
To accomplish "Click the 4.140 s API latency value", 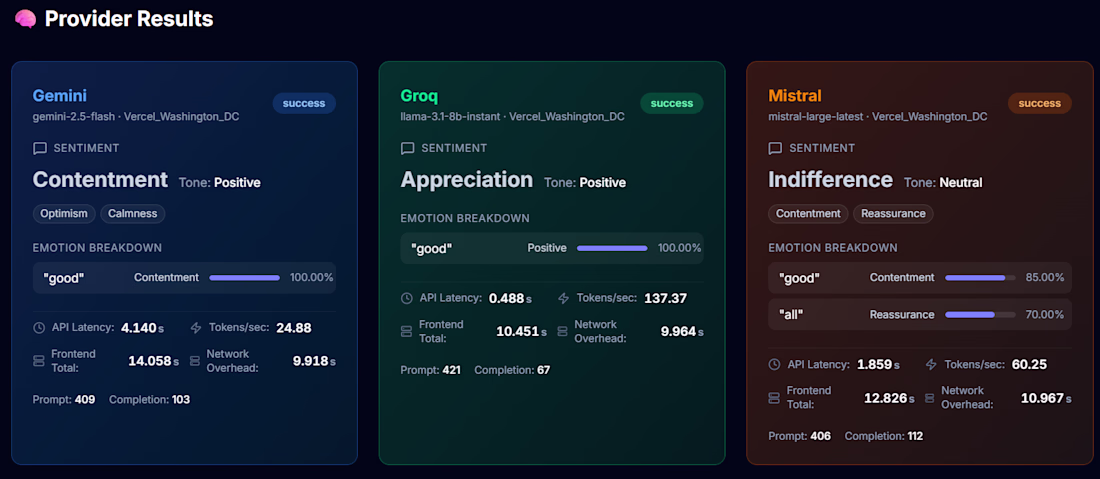I will click(x=142, y=328).
